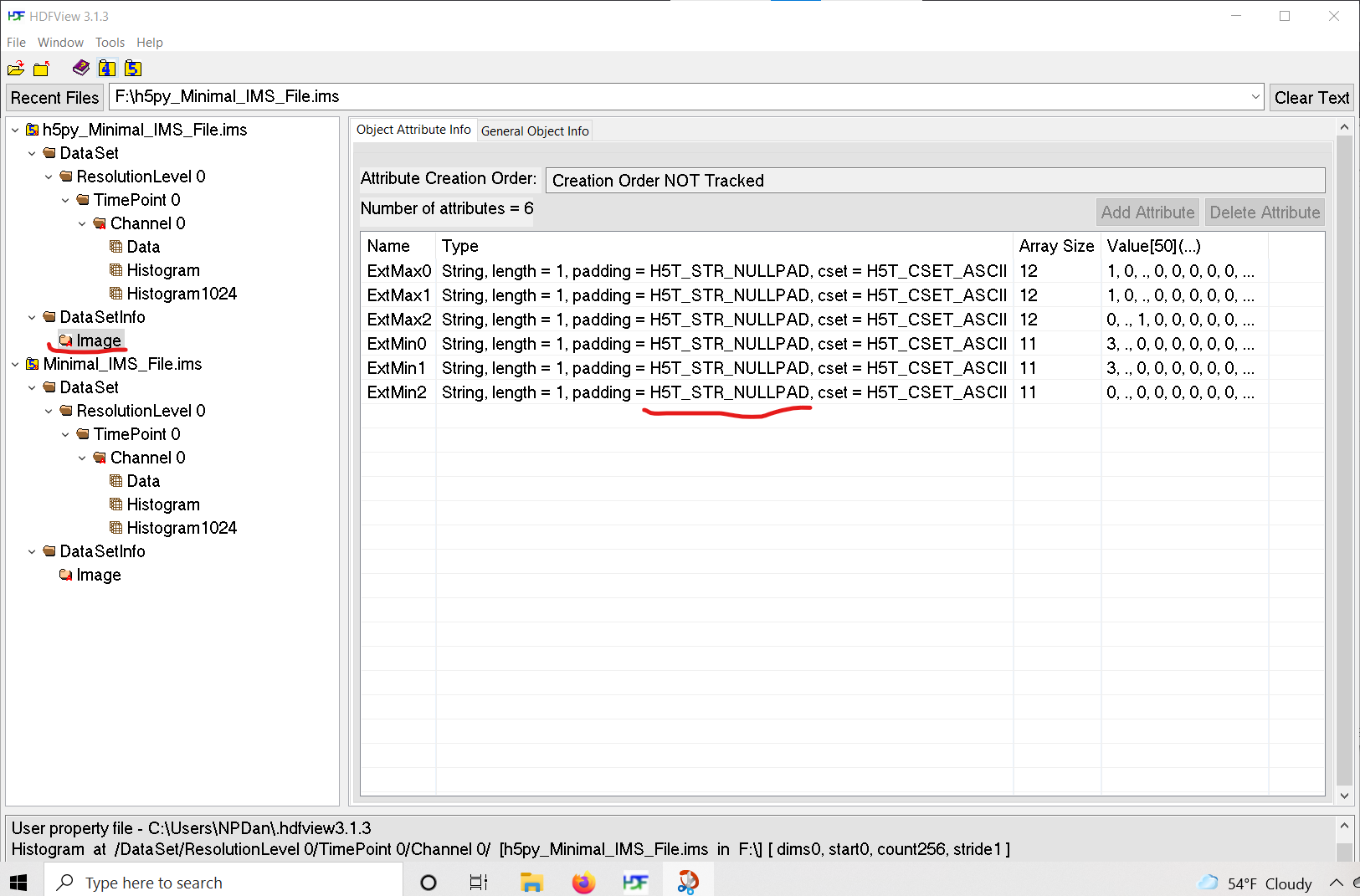
Task: Click the Attribute Creation Order field
Action: coord(935,181)
